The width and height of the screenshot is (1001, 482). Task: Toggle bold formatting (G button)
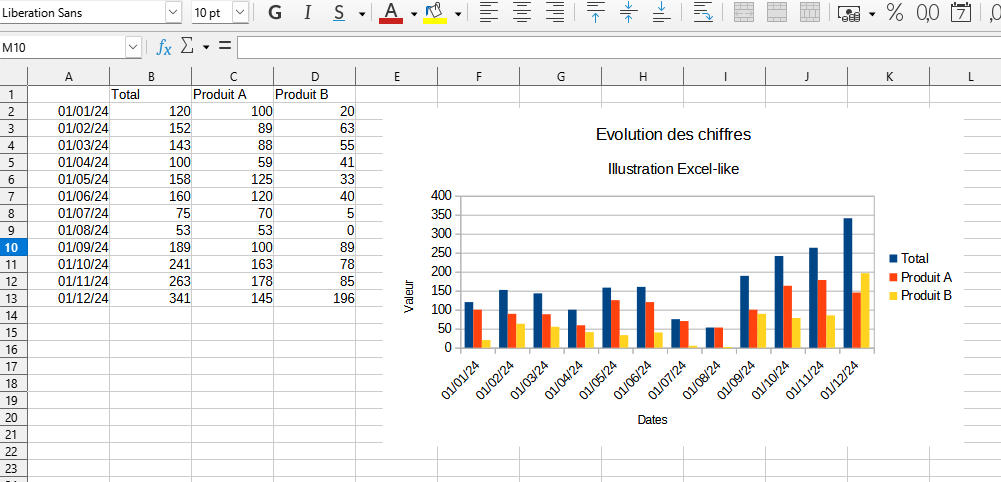click(x=275, y=13)
